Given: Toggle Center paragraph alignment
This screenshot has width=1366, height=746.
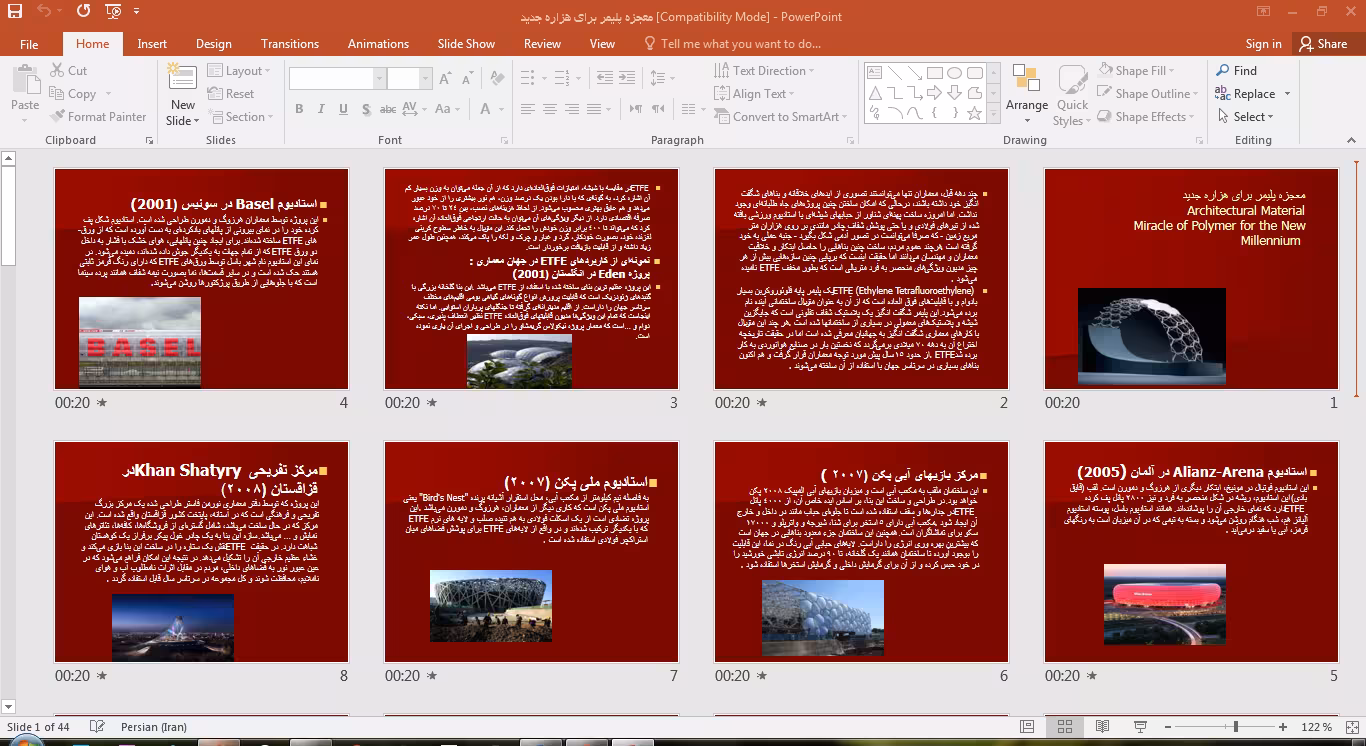Looking at the screenshot, I should [549, 109].
